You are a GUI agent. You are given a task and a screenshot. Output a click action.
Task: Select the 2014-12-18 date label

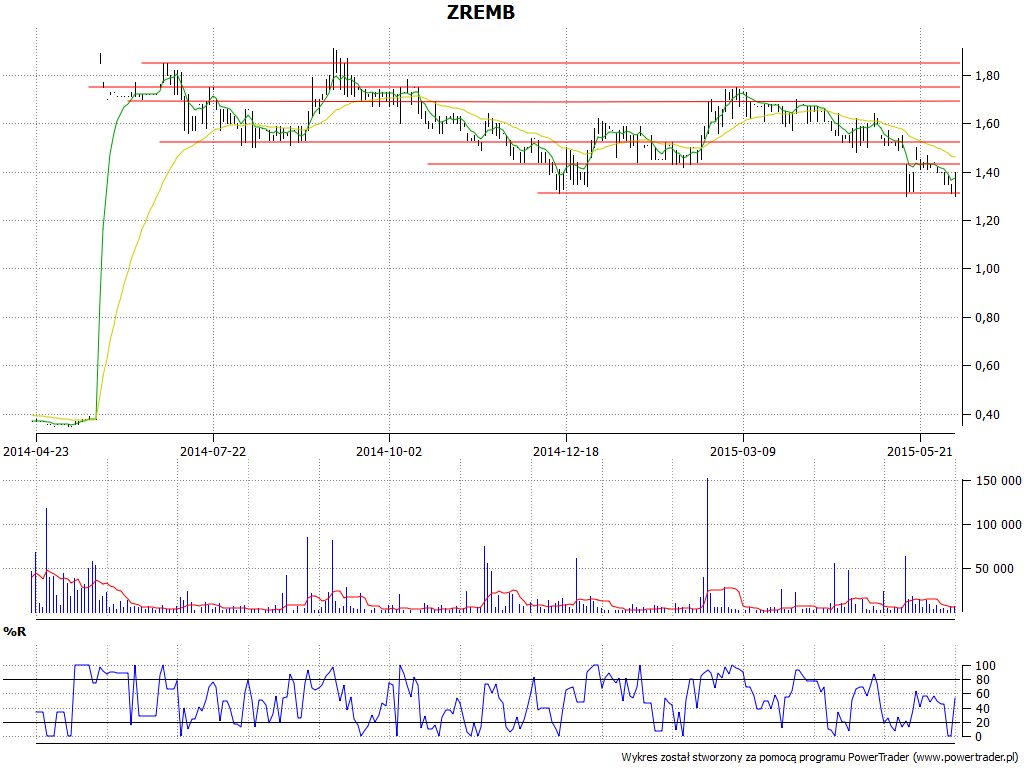[566, 451]
